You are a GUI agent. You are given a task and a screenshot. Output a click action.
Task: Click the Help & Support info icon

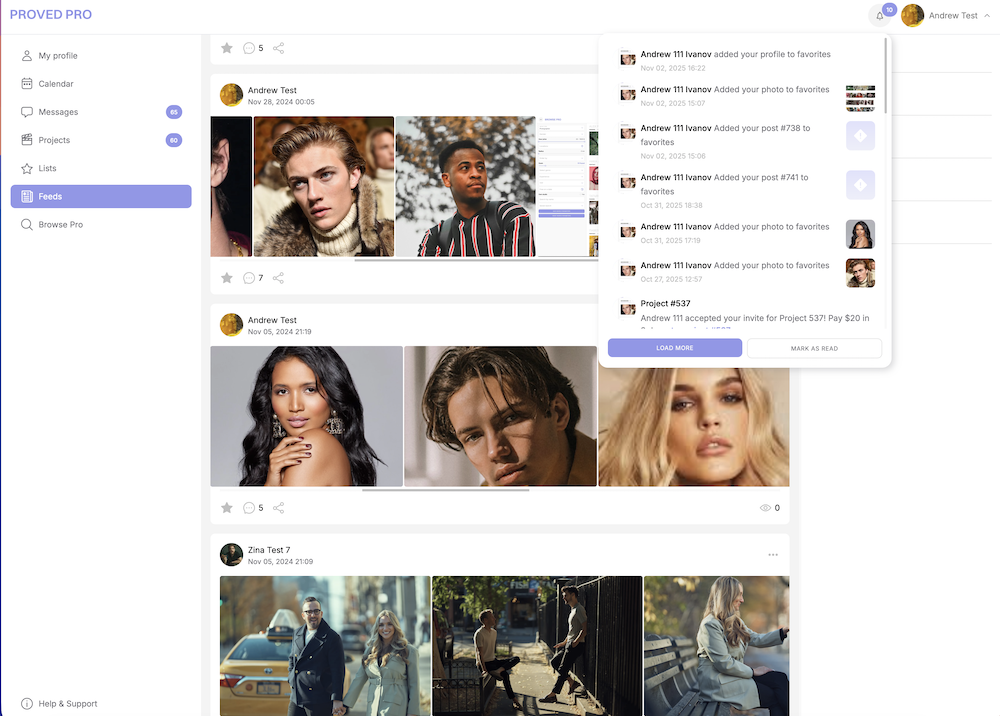pyautogui.click(x=27, y=703)
